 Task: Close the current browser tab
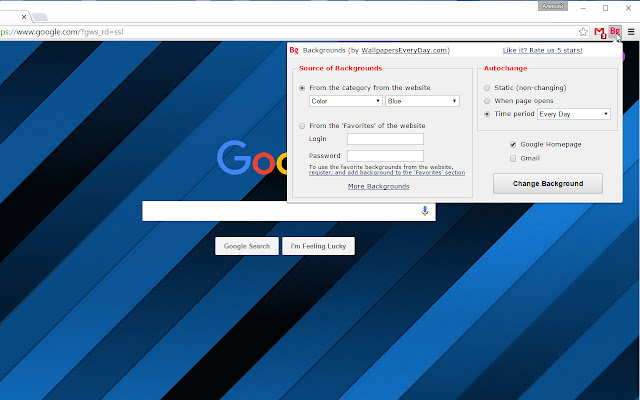[24, 17]
